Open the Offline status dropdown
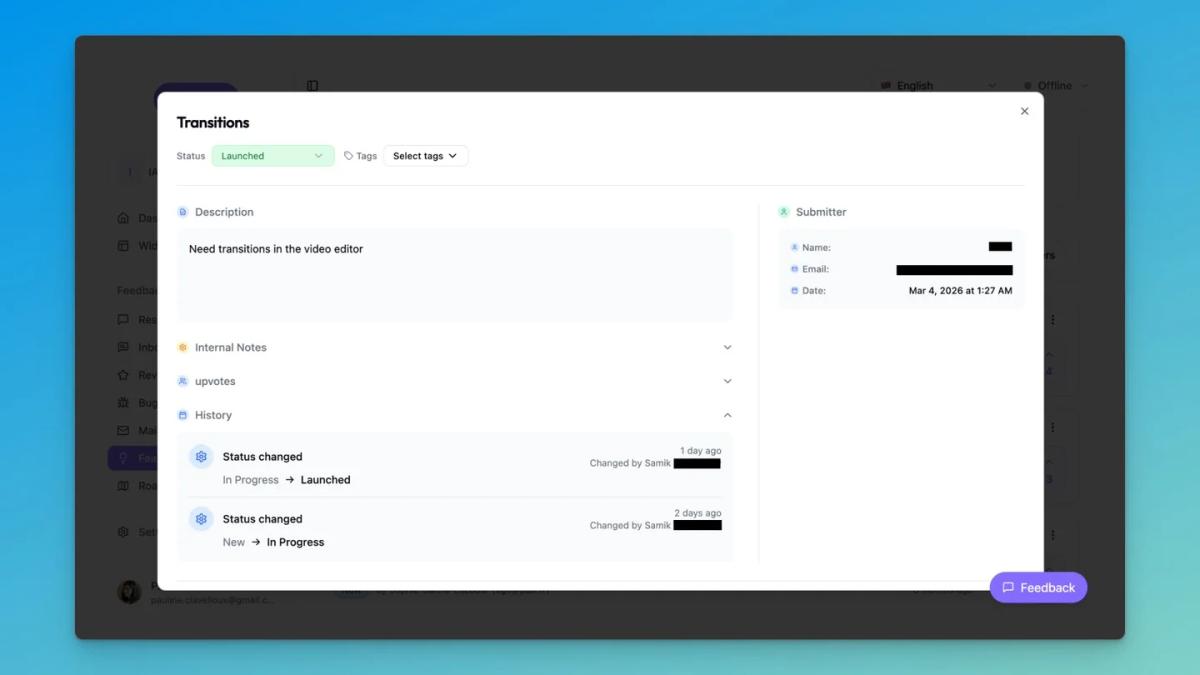The height and width of the screenshot is (675, 1200). [x=1055, y=86]
